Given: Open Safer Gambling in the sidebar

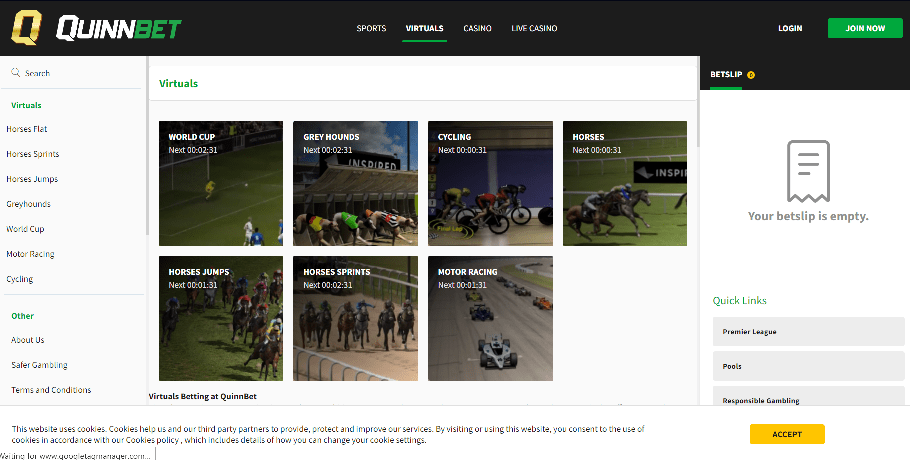Looking at the screenshot, I should point(39,365).
